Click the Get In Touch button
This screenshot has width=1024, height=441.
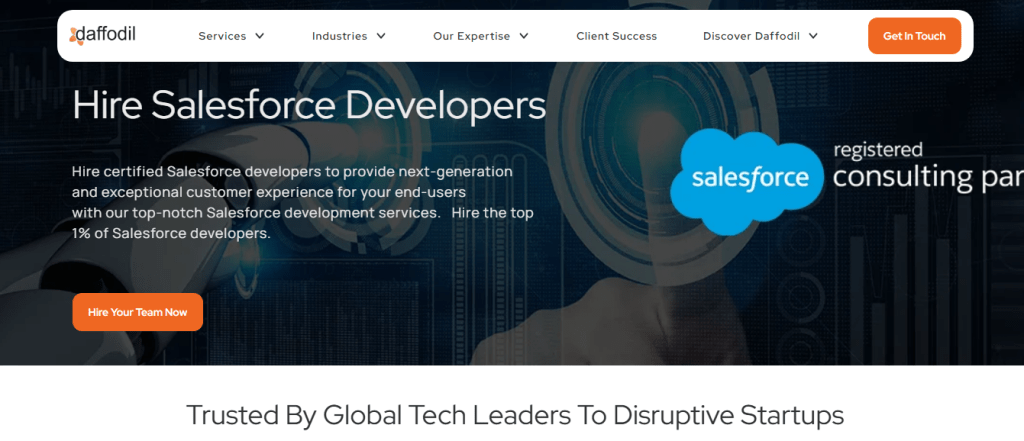[914, 36]
